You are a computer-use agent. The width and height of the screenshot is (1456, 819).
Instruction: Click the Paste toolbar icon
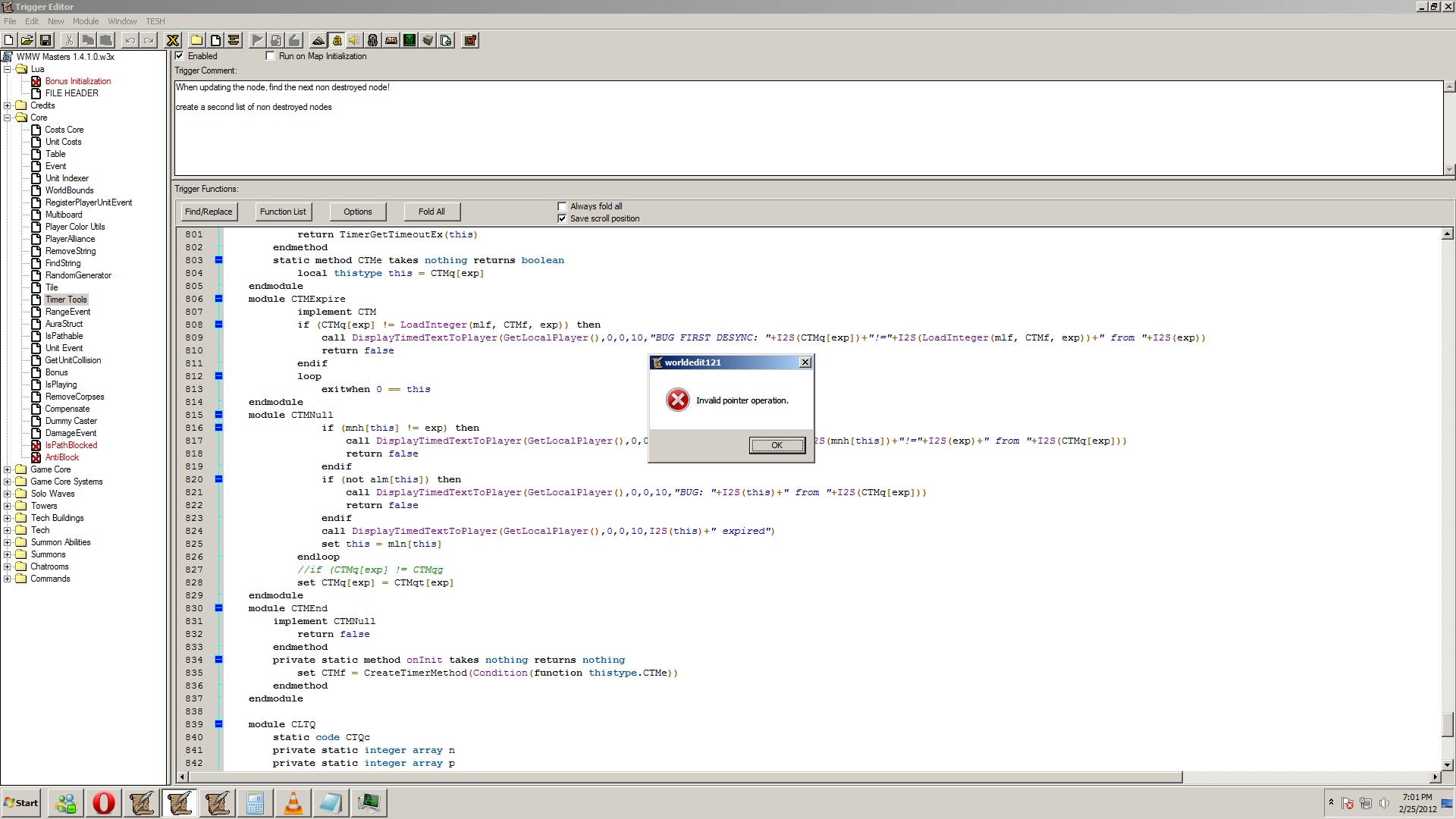click(106, 40)
